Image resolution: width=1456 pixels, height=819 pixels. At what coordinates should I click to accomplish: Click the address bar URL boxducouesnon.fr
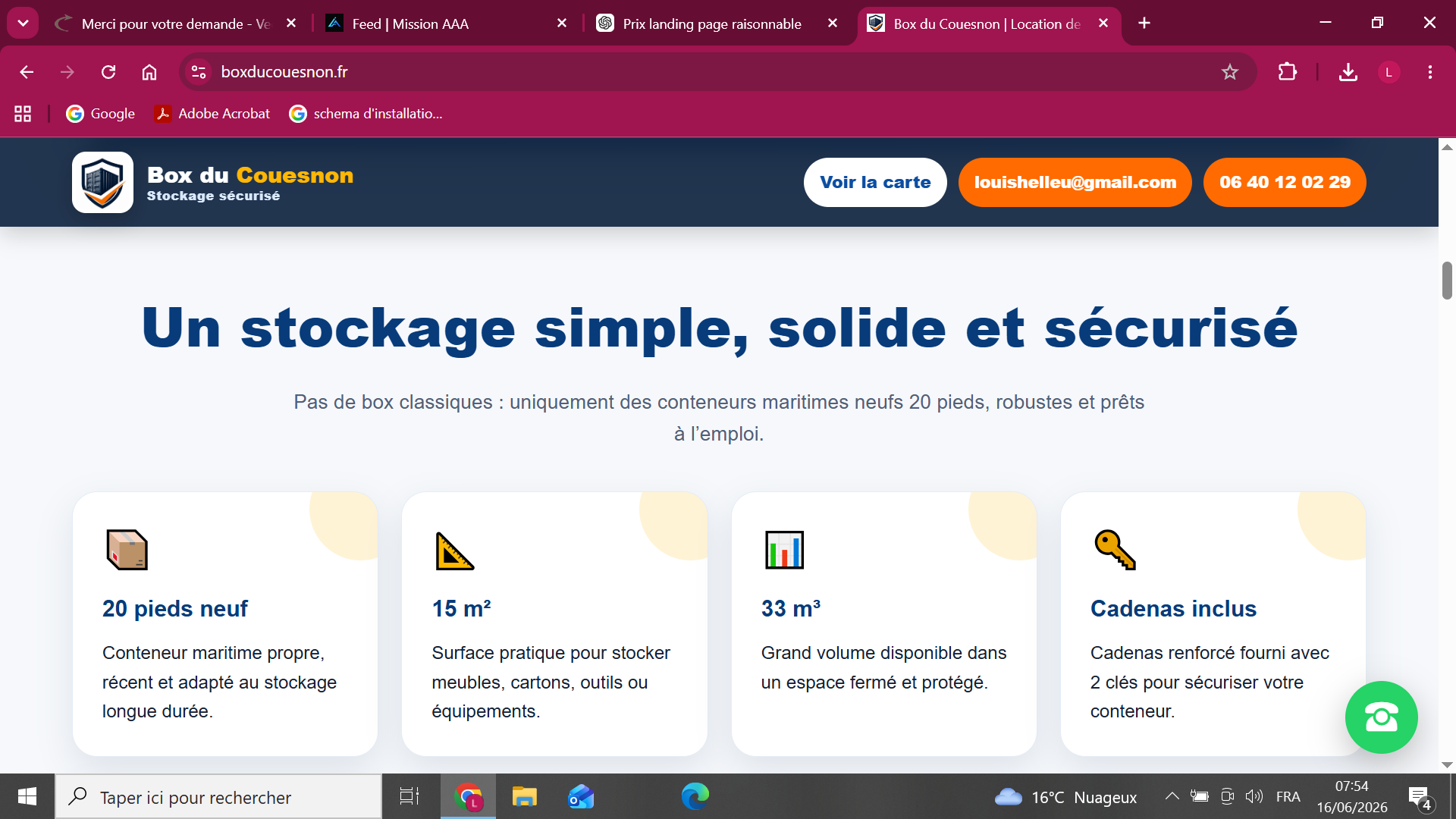284,72
